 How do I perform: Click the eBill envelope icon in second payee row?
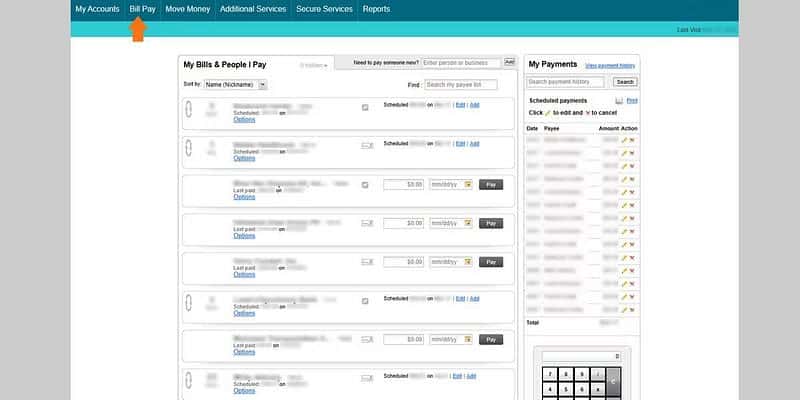[367, 145]
